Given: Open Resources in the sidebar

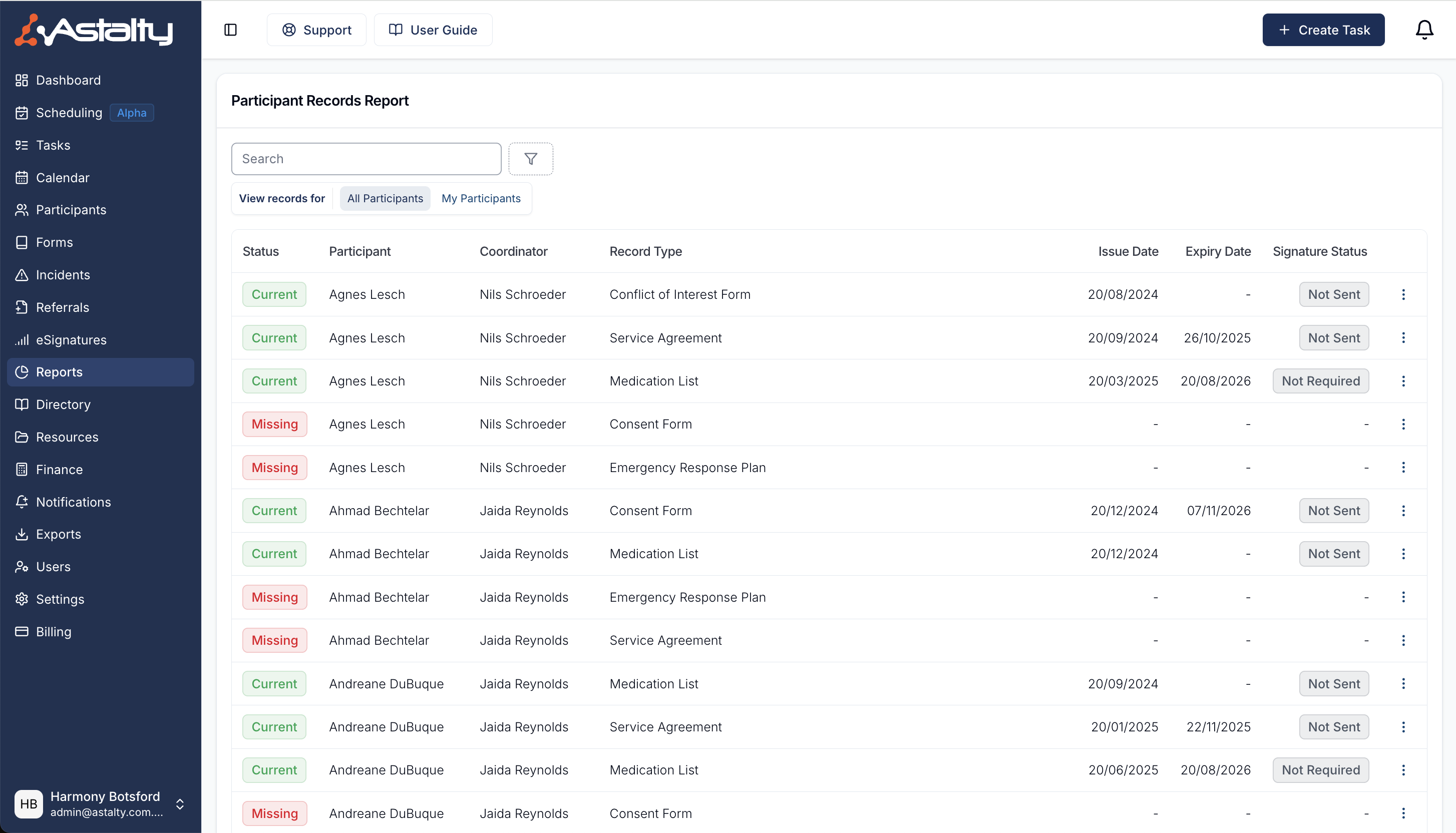Looking at the screenshot, I should [x=100, y=437].
